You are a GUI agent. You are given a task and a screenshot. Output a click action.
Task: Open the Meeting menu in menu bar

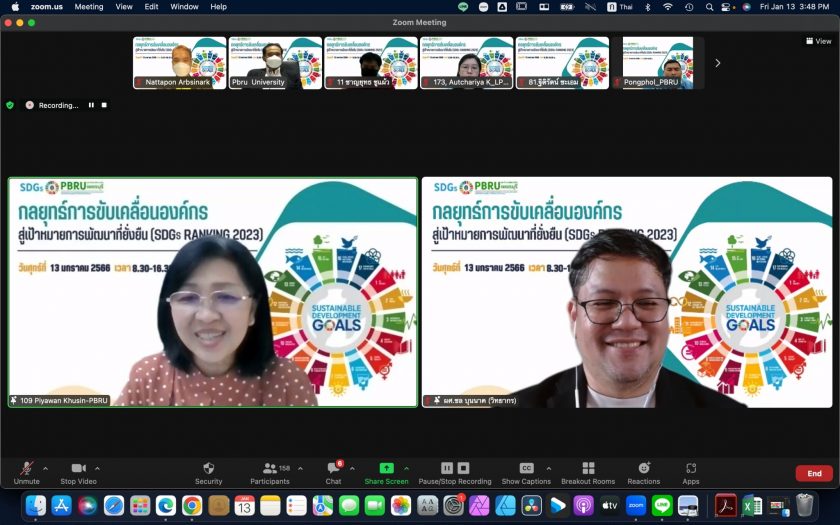pyautogui.click(x=89, y=7)
